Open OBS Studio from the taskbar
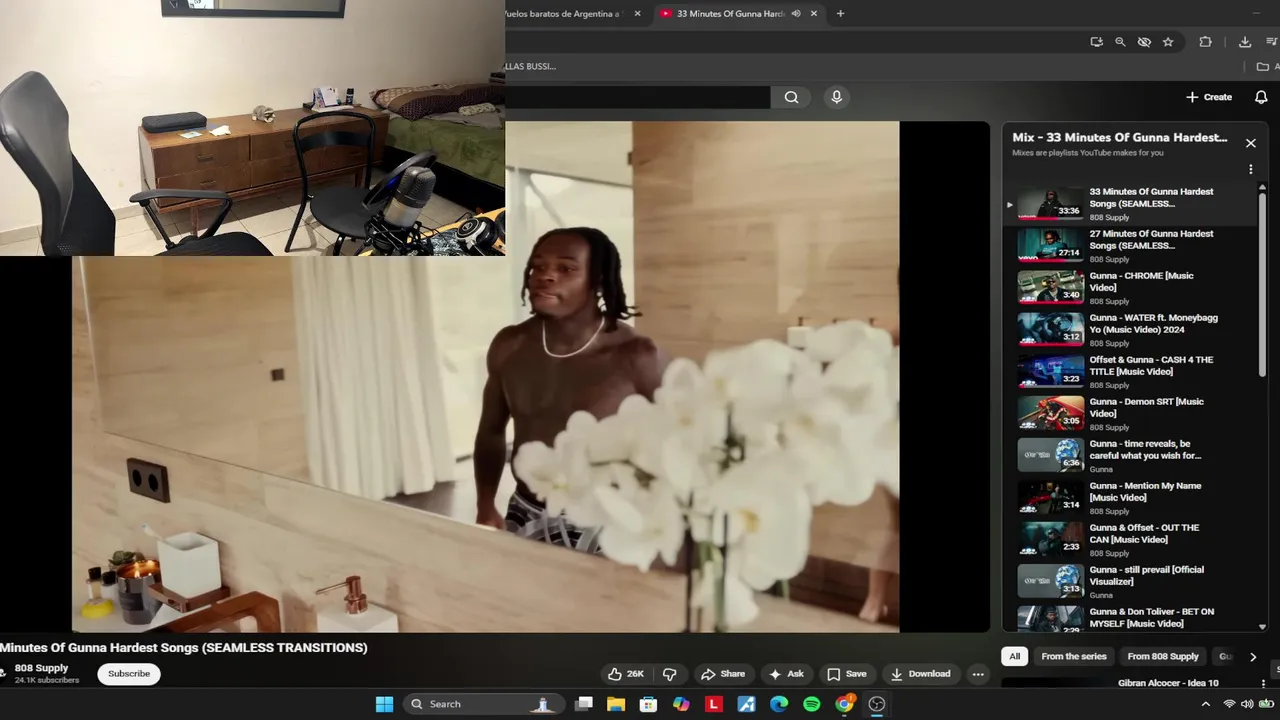Screen dimensions: 1280x720 tap(877, 704)
